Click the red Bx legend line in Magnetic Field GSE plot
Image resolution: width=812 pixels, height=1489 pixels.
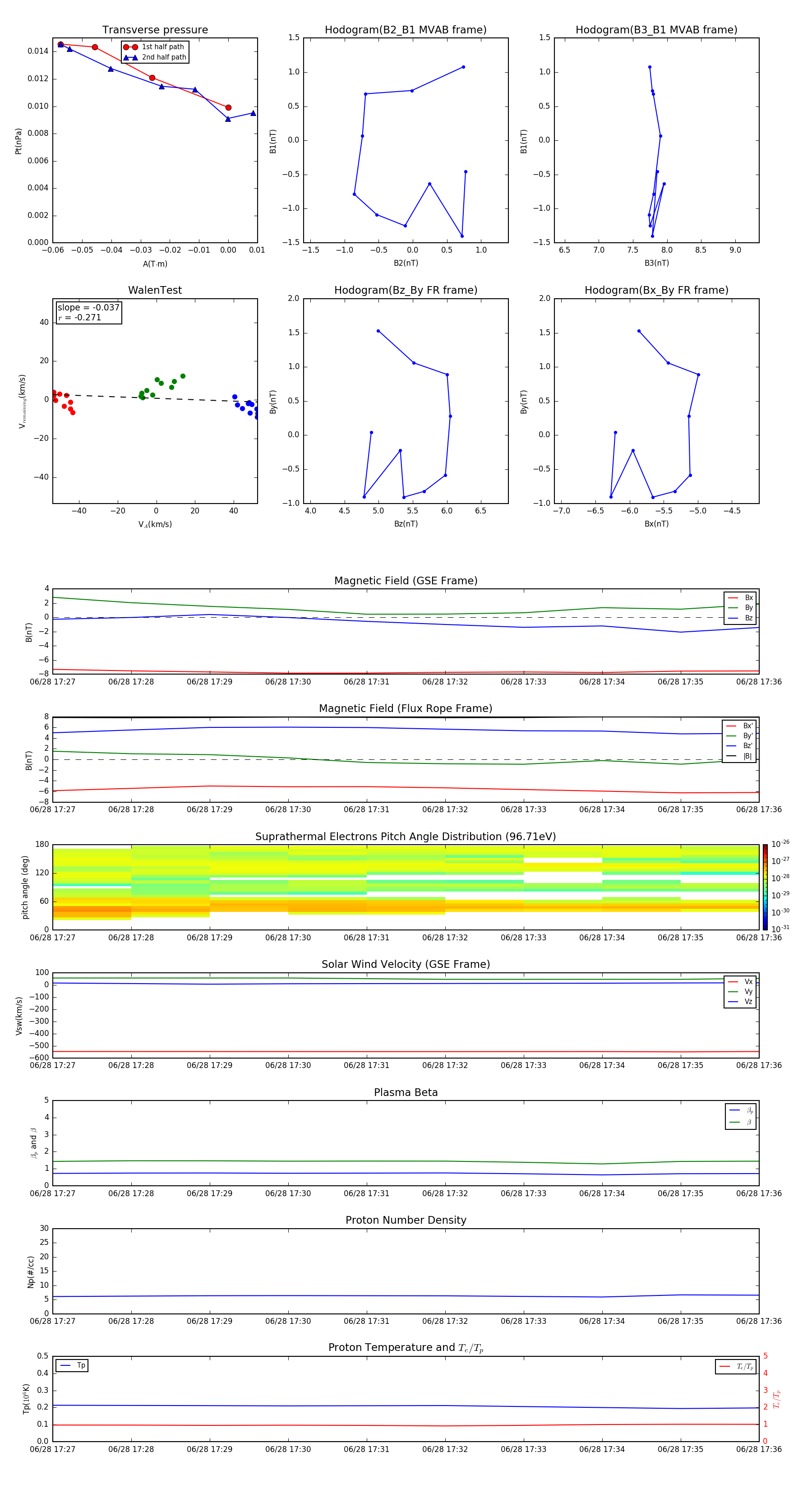(733, 598)
